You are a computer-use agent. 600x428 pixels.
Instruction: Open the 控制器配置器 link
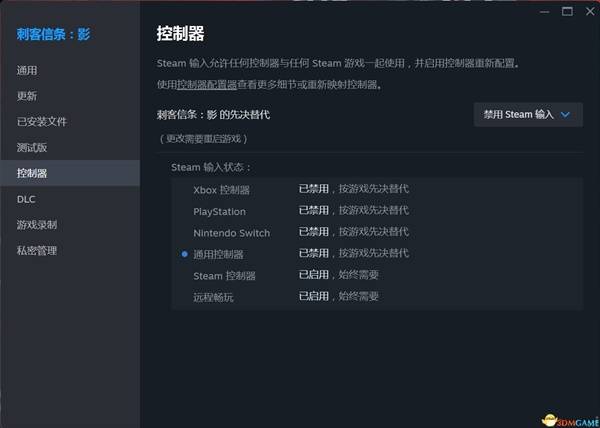tap(207, 84)
